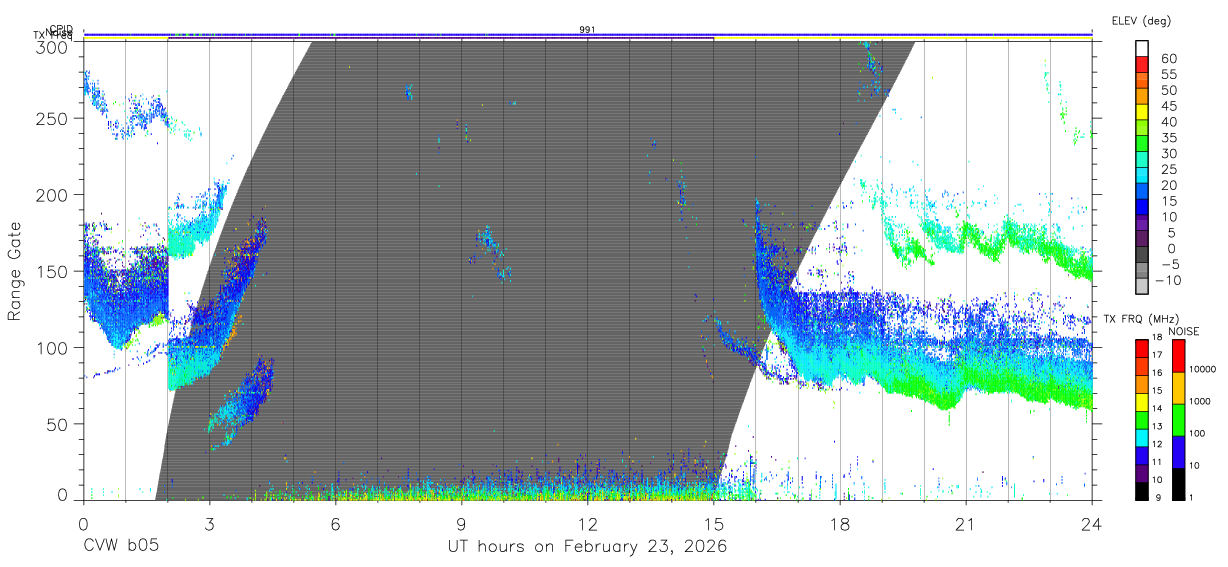Click the 'ELEV (deg)' colorbar title

click(x=1141, y=21)
